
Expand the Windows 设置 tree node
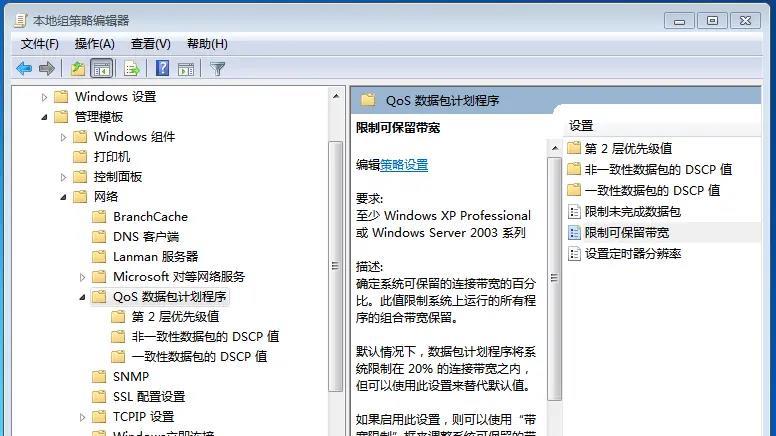[x=44, y=97]
